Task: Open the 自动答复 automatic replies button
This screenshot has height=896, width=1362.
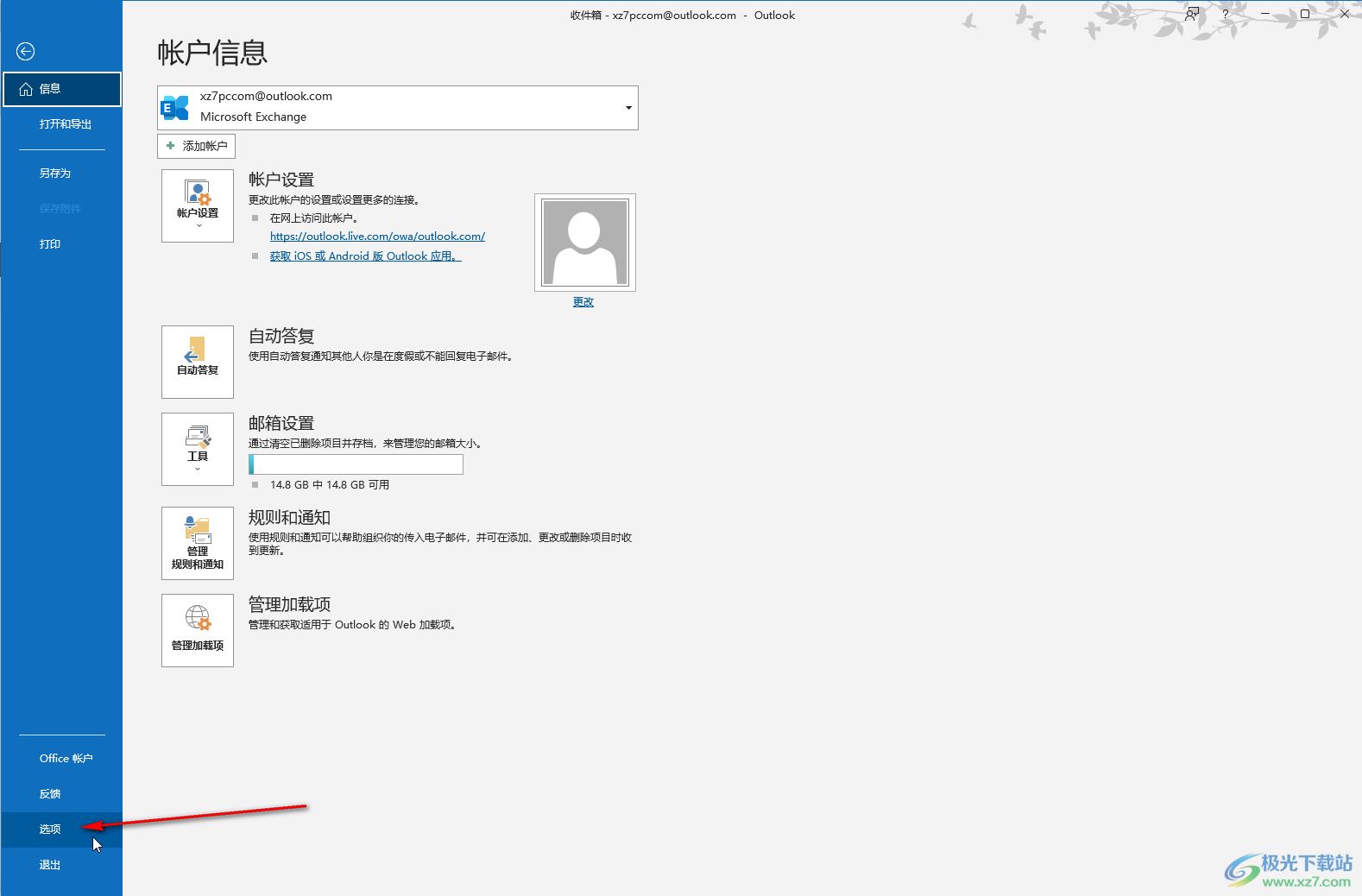Action: [x=198, y=362]
